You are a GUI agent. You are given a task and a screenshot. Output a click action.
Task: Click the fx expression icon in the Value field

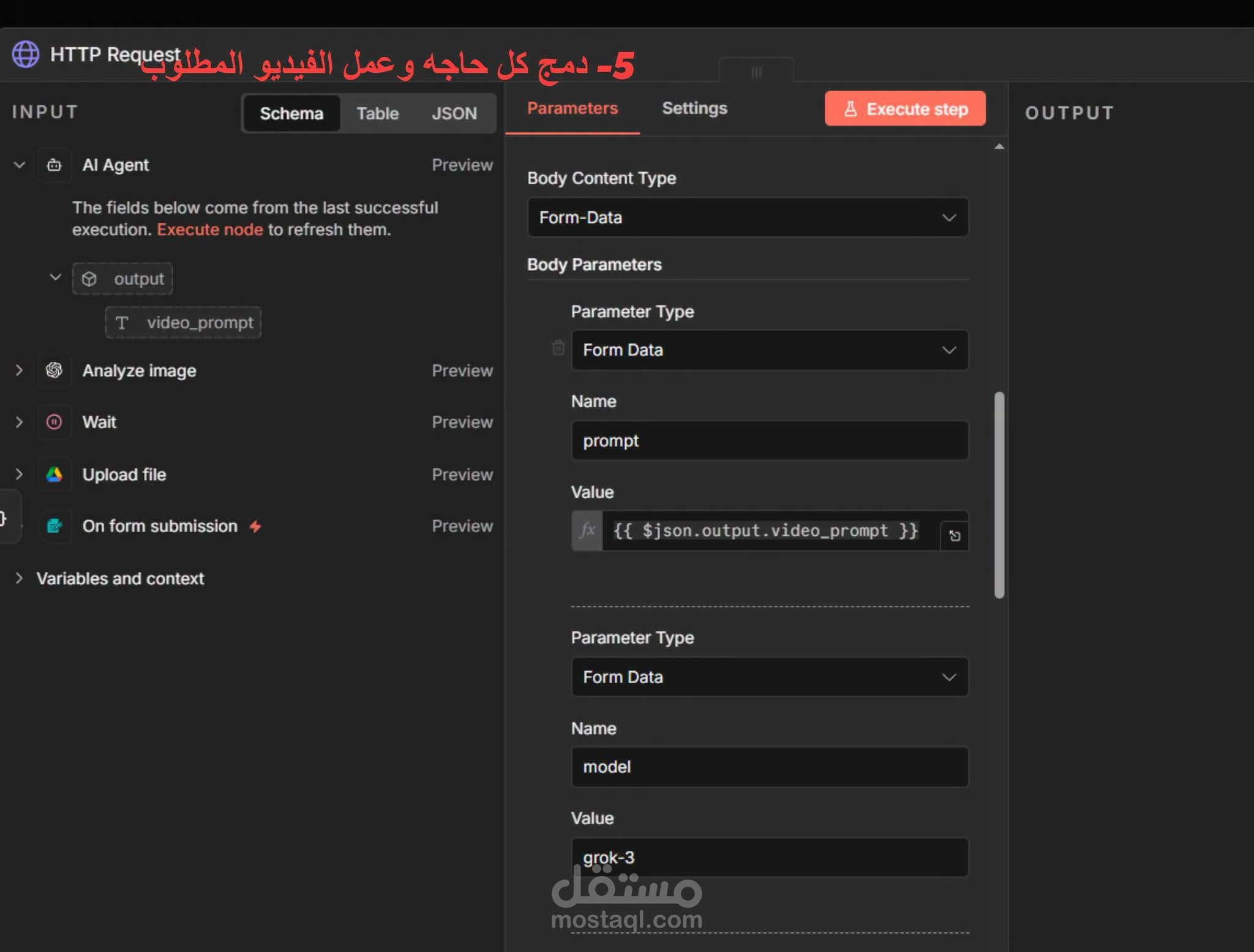click(587, 530)
